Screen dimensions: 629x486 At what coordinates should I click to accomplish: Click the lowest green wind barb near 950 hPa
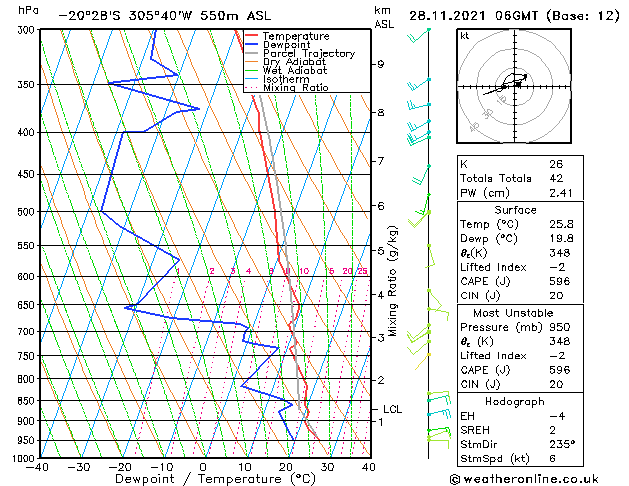438,441
